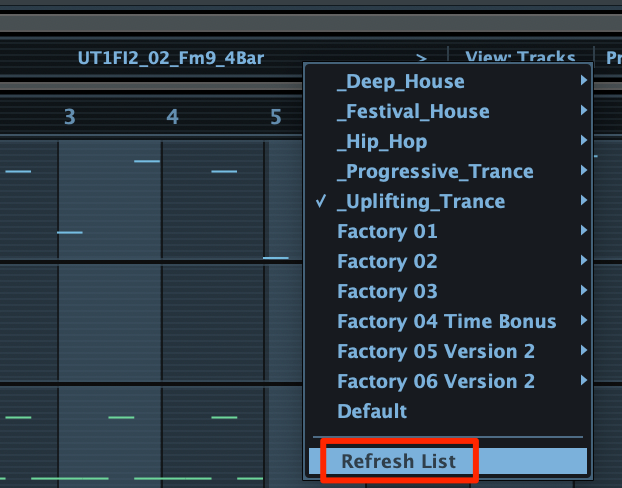Choose Factory 04 Time Bonus bank
Image resolution: width=622 pixels, height=488 pixels.
tap(448, 321)
